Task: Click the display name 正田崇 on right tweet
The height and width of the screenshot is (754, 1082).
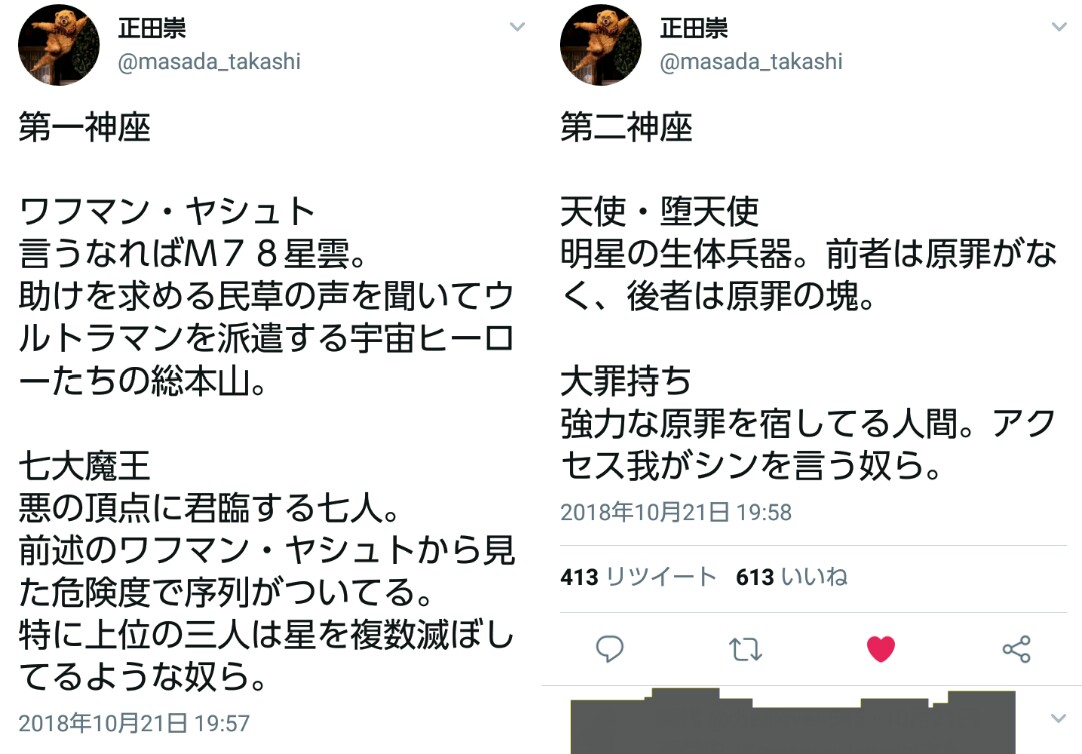Action: pos(694,28)
